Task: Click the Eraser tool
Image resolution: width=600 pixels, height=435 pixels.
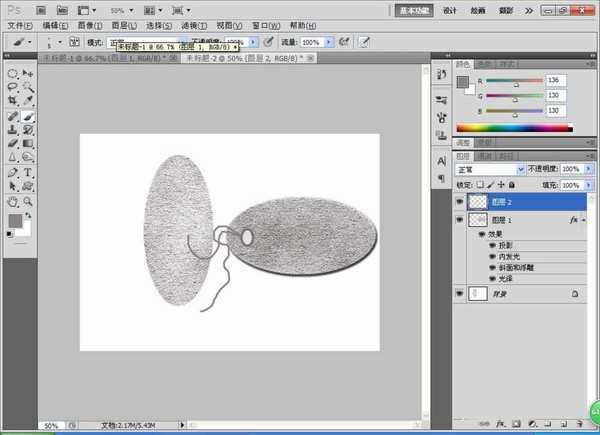Action: 12,144
